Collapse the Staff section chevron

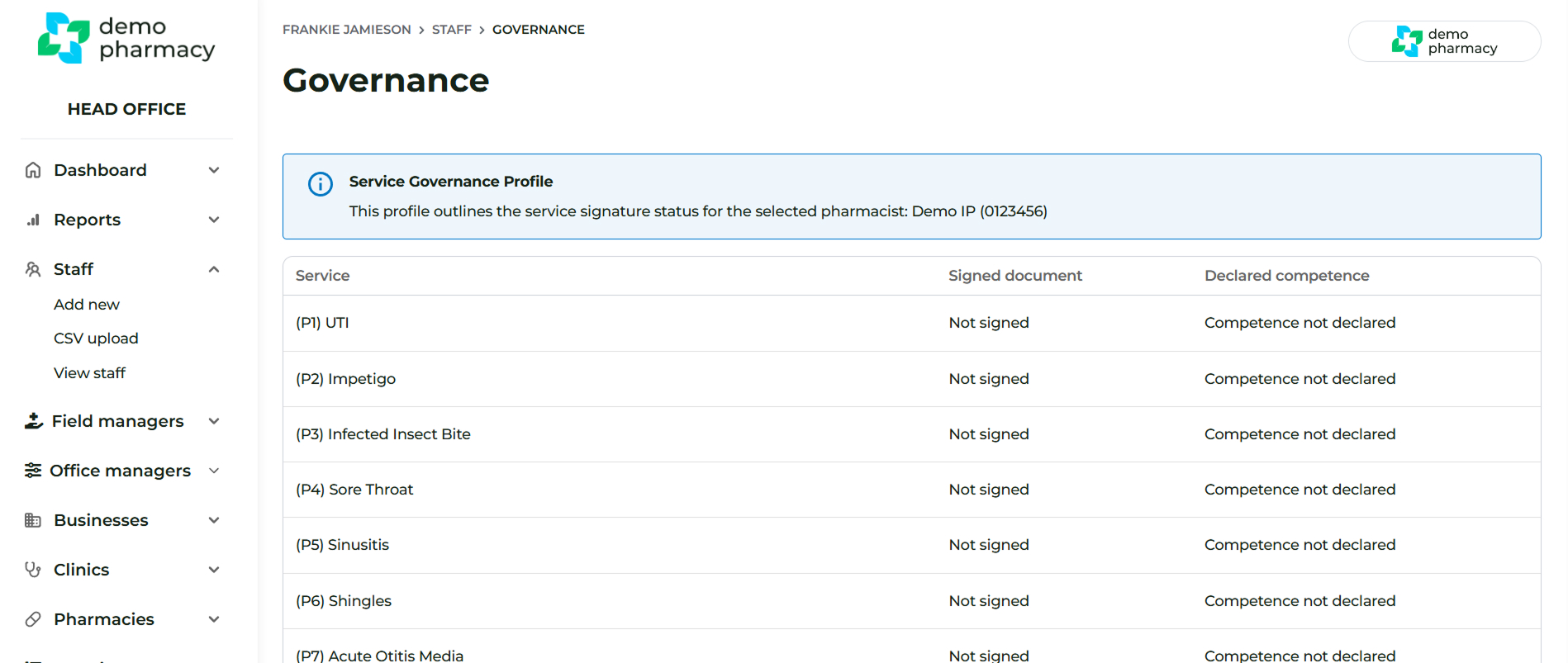[214, 269]
